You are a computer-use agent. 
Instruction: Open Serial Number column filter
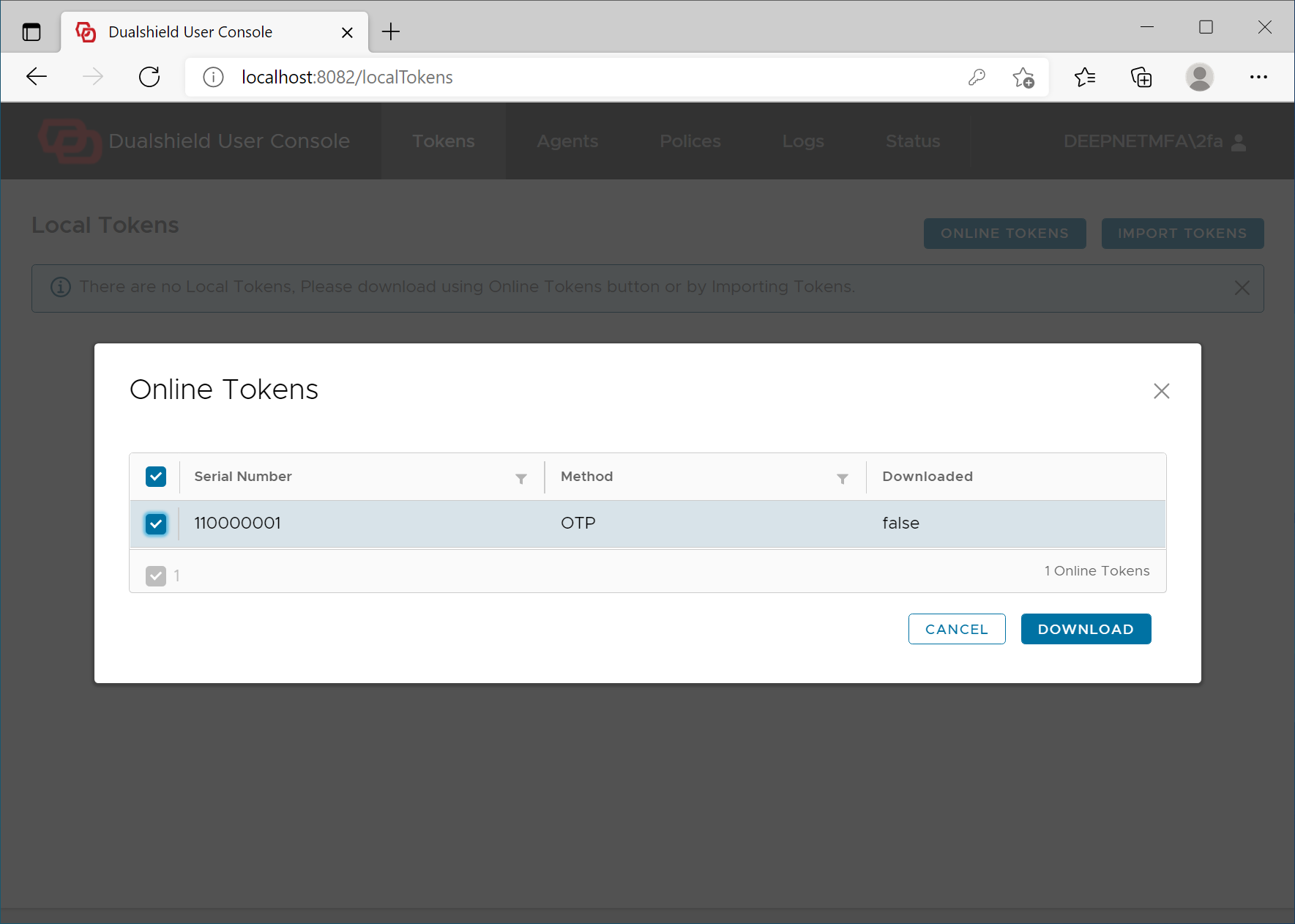click(521, 479)
